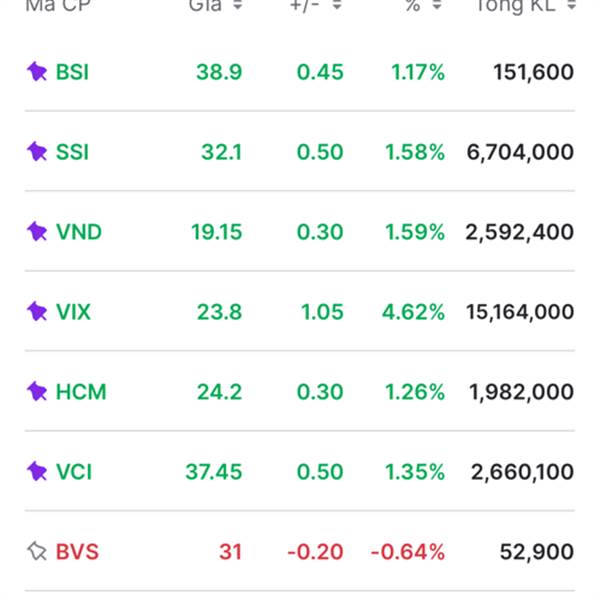Click the Mã CP column header
The height and width of the screenshot is (600, 600).
[53, 6]
